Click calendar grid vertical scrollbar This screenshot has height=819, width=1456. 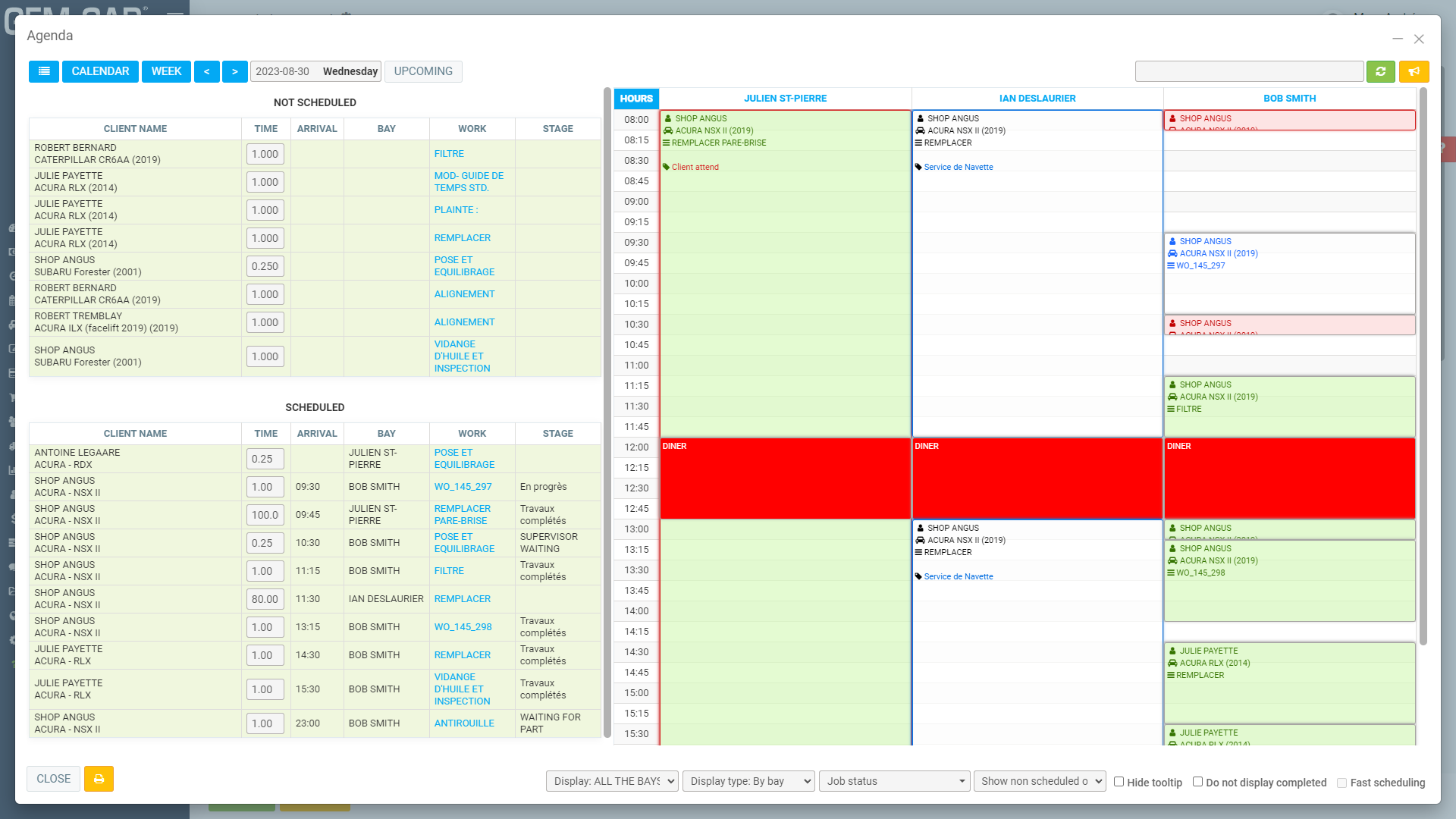coord(1423,367)
